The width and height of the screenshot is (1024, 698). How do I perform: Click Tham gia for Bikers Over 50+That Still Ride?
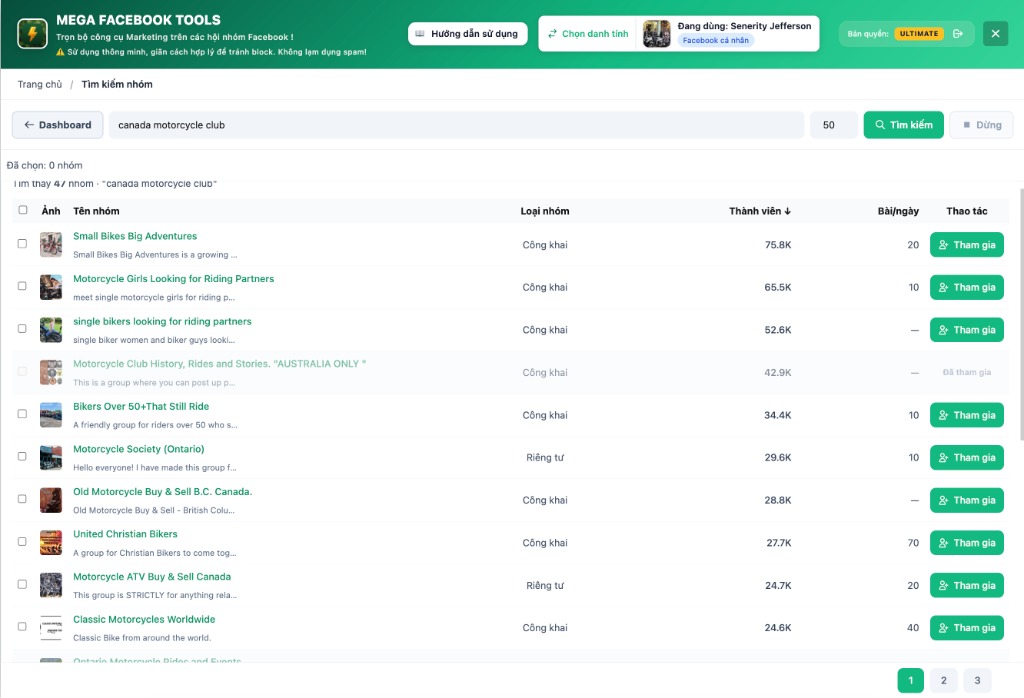coord(967,415)
